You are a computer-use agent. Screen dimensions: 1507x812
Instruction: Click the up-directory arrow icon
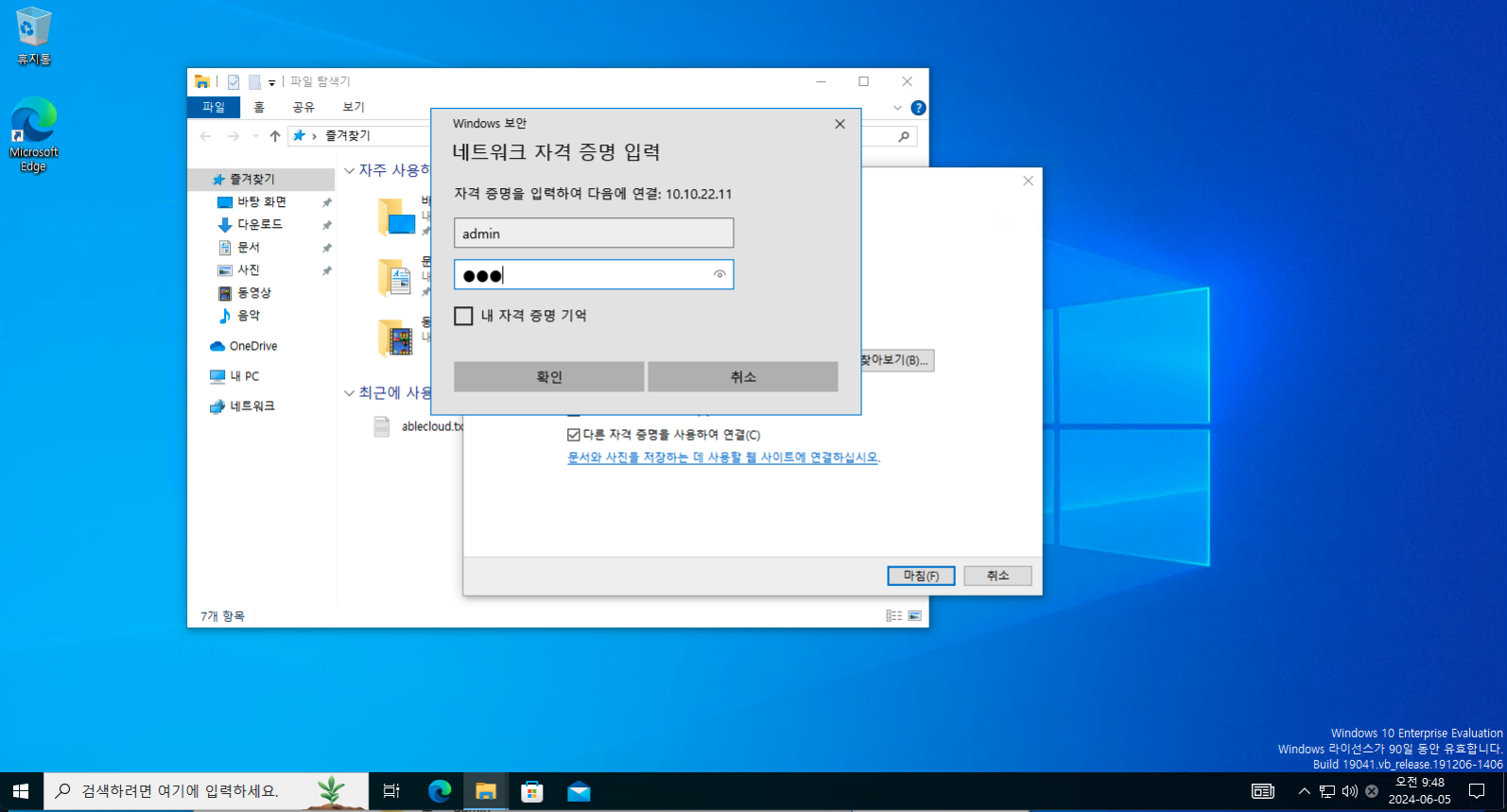pyautogui.click(x=275, y=136)
